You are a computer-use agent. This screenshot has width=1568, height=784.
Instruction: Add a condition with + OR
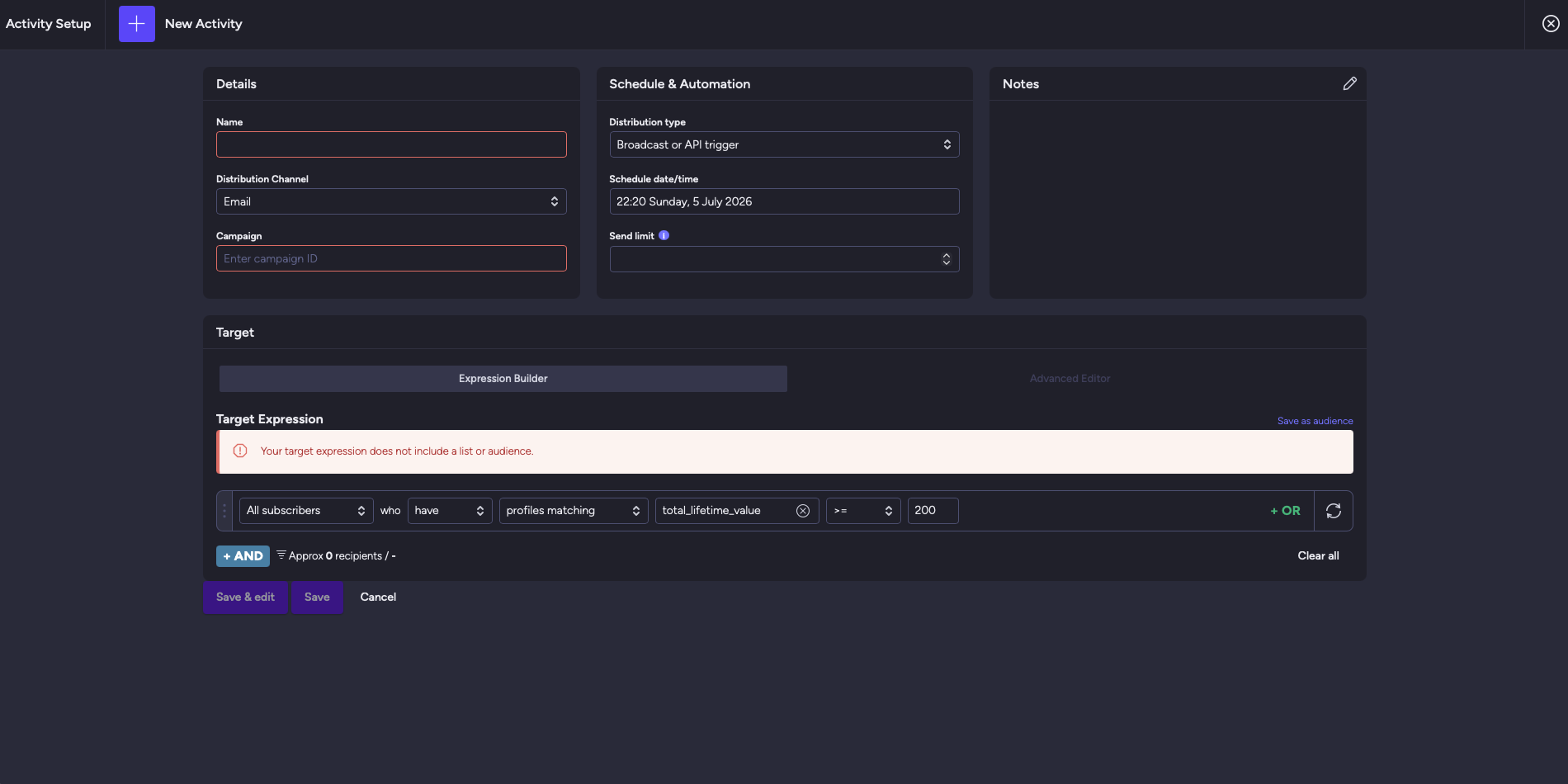click(x=1285, y=511)
